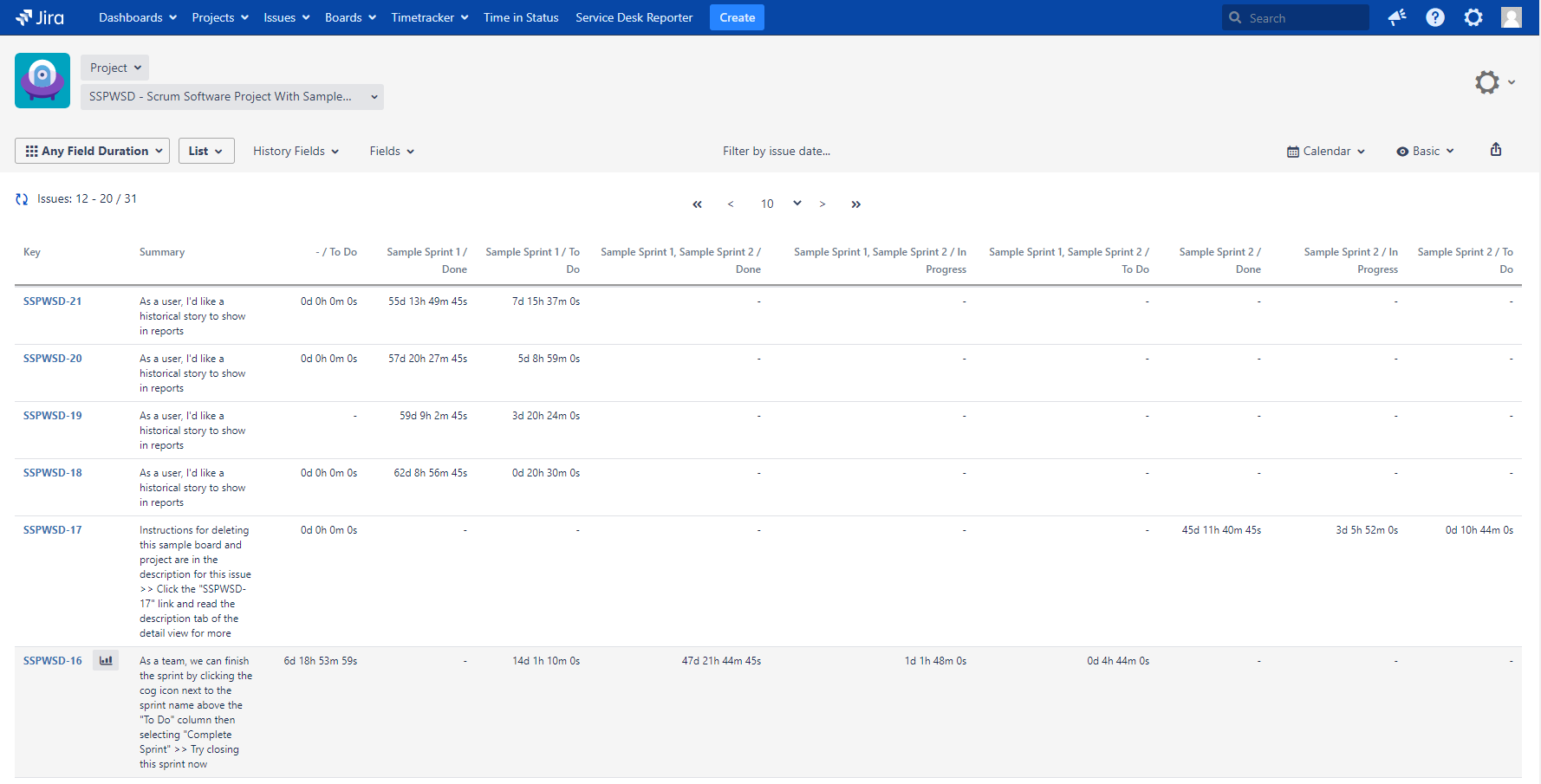
Task: Open the report settings cog
Action: (1487, 82)
